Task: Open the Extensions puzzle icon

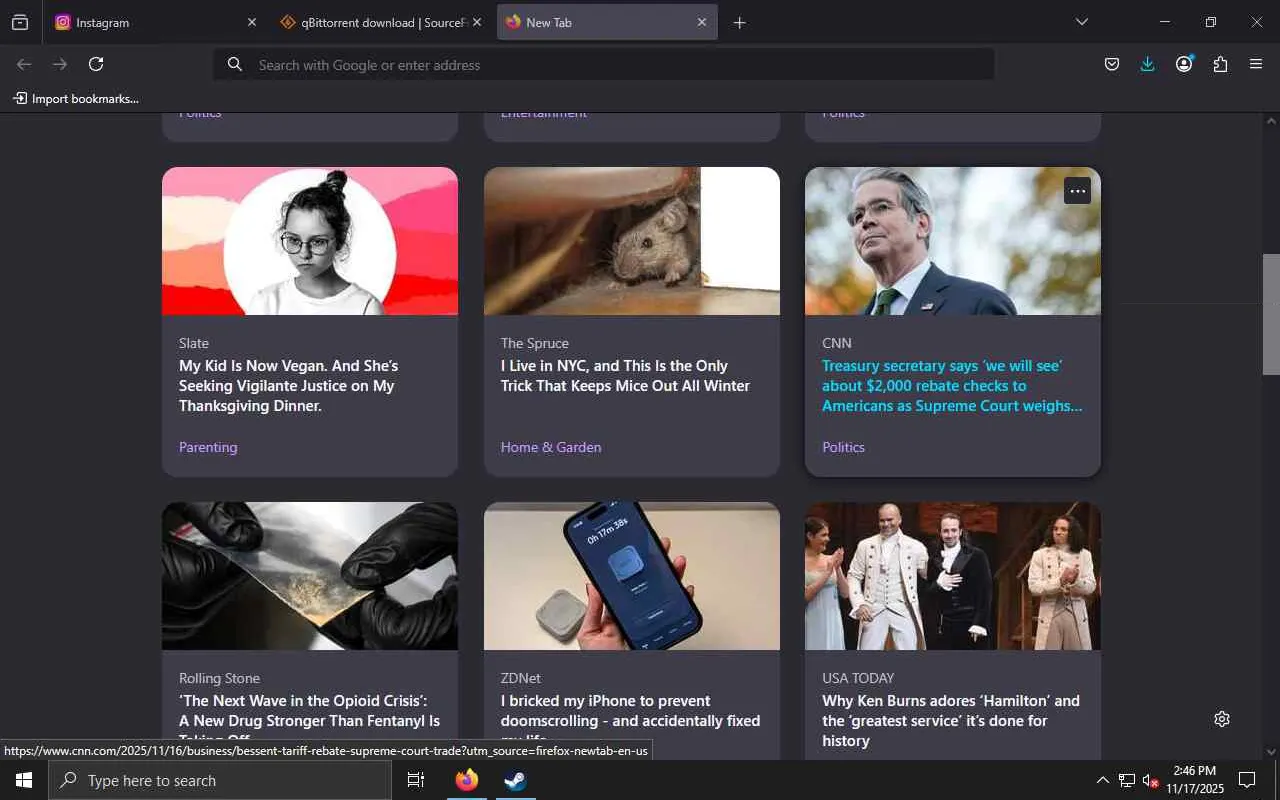Action: click(1220, 64)
